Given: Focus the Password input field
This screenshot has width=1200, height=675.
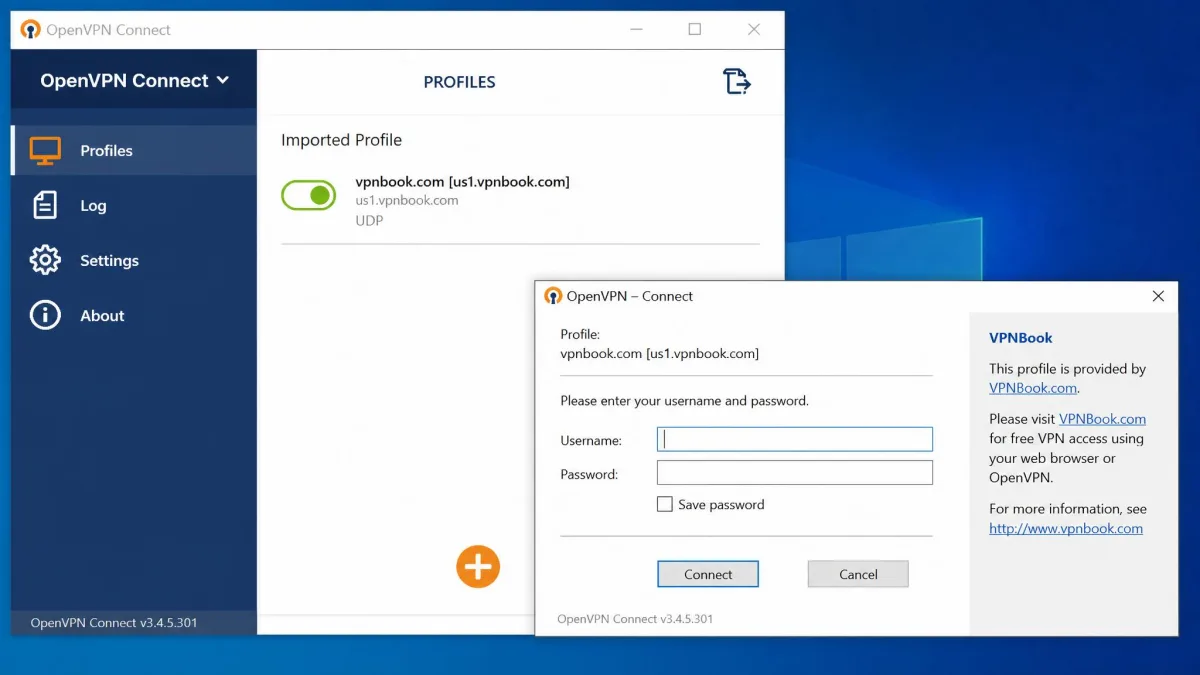Looking at the screenshot, I should tap(795, 473).
